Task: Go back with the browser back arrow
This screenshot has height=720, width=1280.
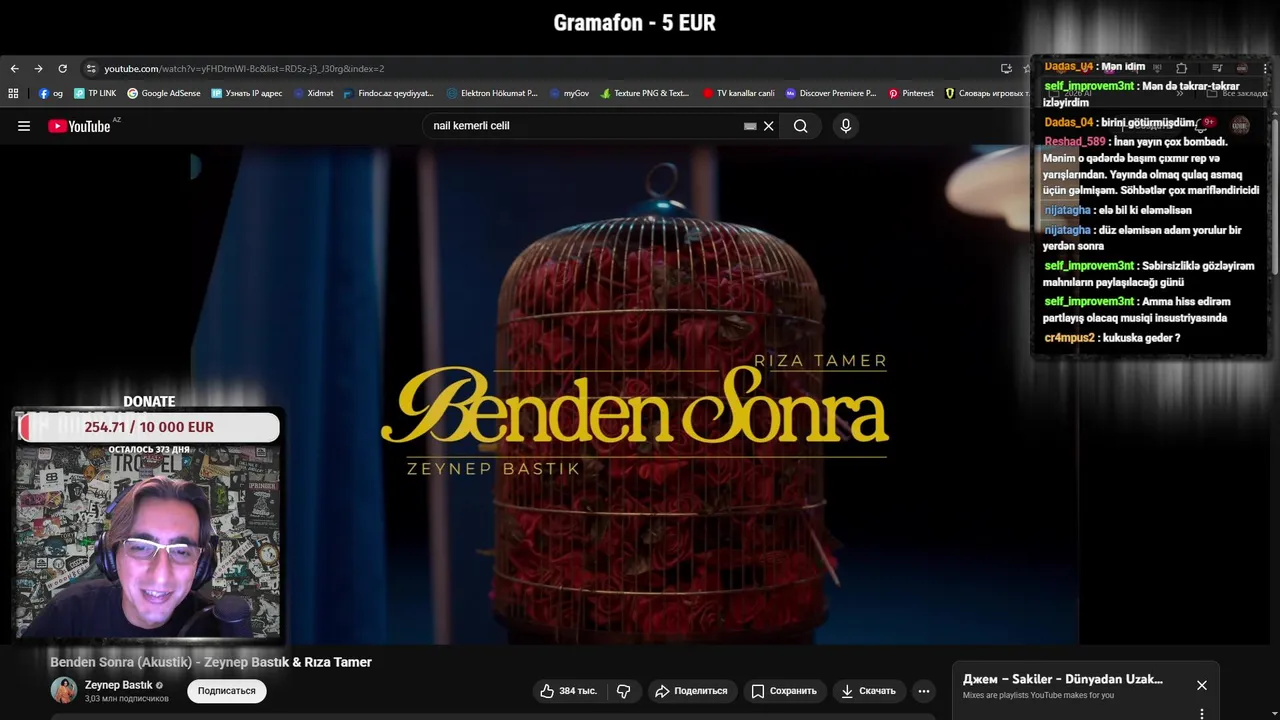Action: pyautogui.click(x=14, y=68)
